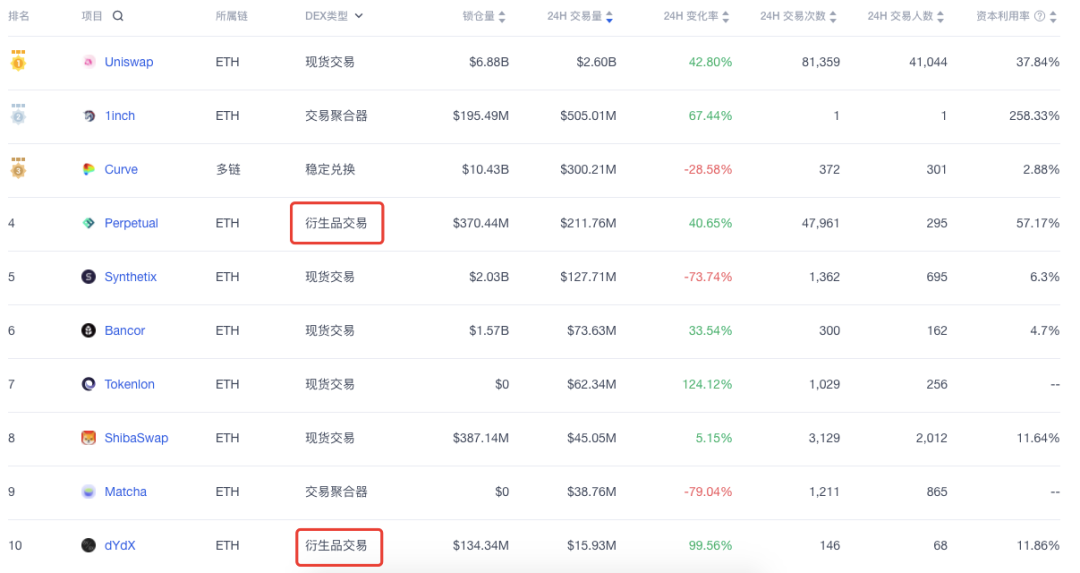The image size is (1080, 573).
Task: Open the 1inch project link
Action: coord(120,116)
